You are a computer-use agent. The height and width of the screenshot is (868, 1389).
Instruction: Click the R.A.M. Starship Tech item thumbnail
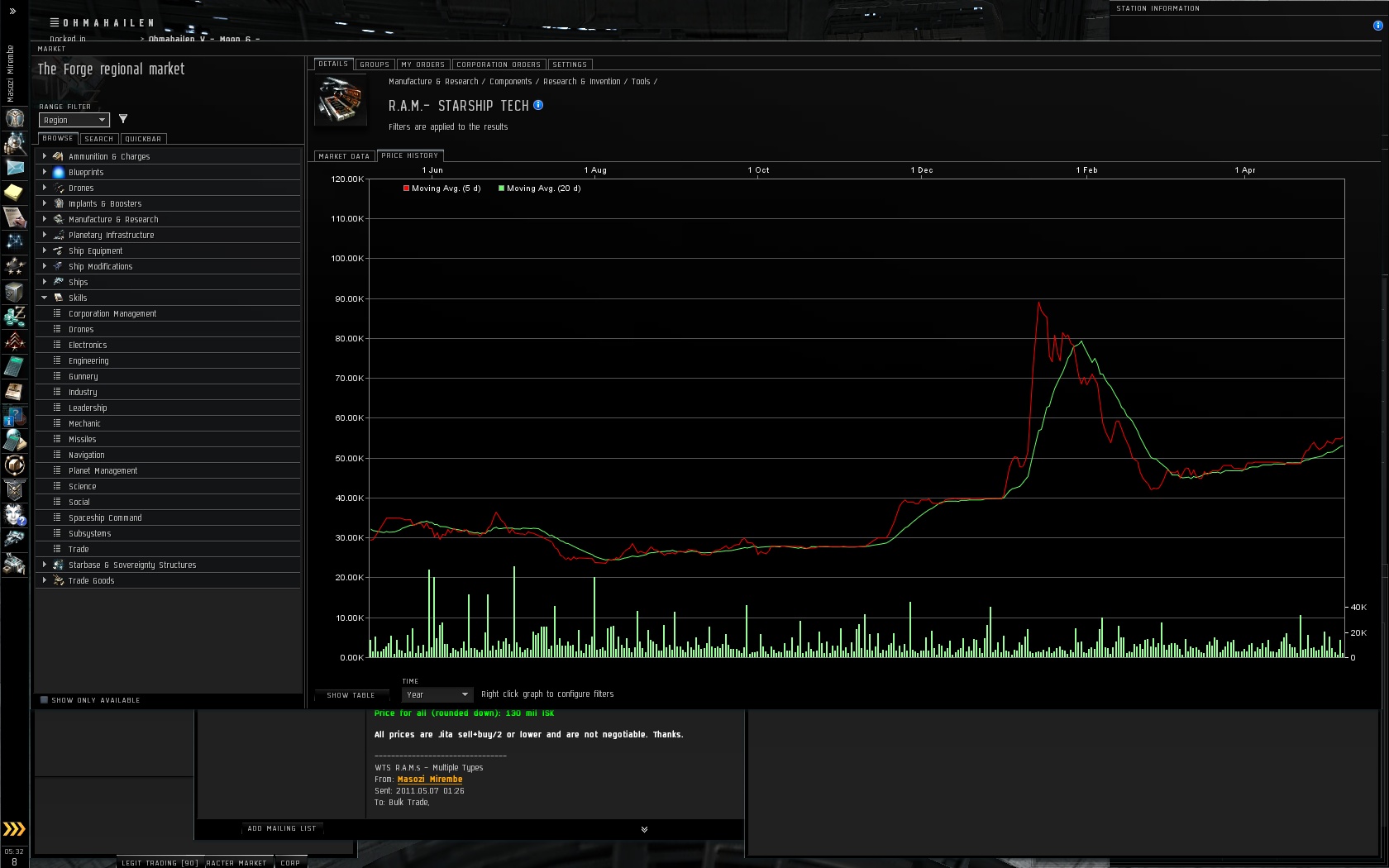tap(341, 101)
